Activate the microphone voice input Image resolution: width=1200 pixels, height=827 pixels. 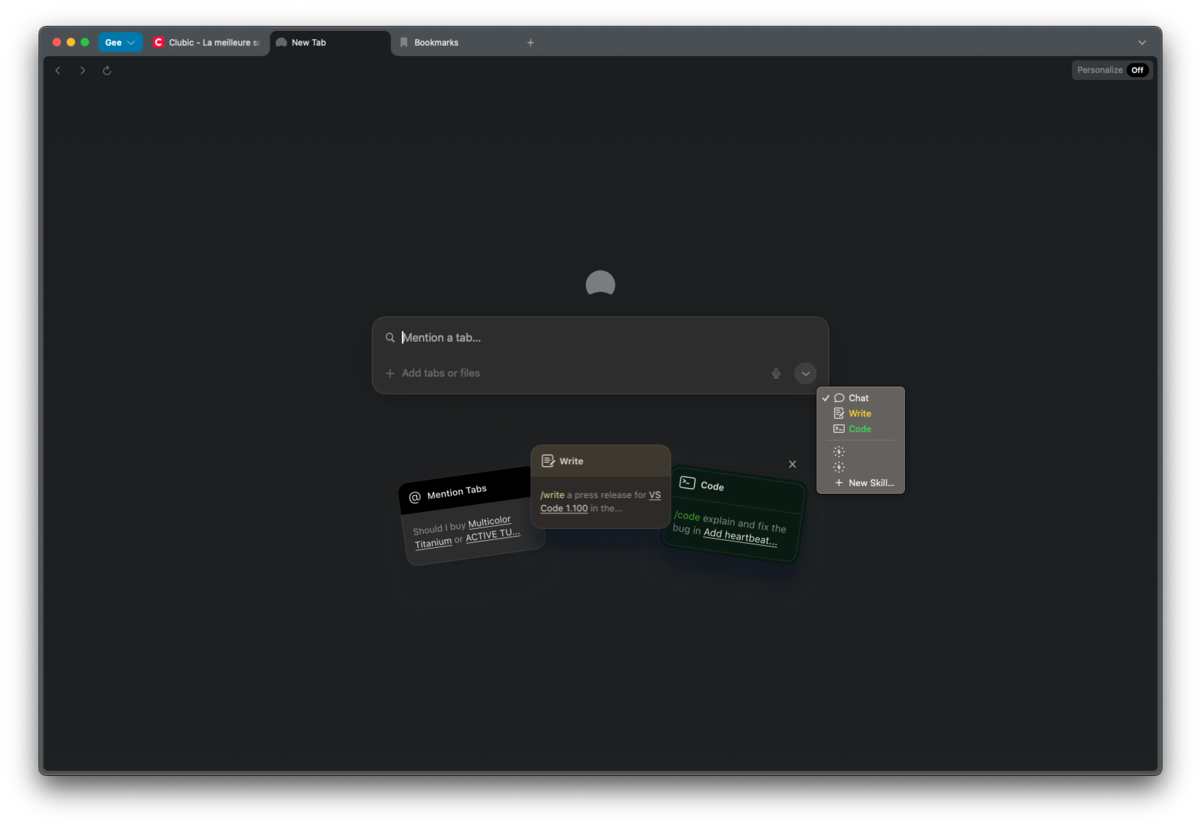tap(776, 373)
